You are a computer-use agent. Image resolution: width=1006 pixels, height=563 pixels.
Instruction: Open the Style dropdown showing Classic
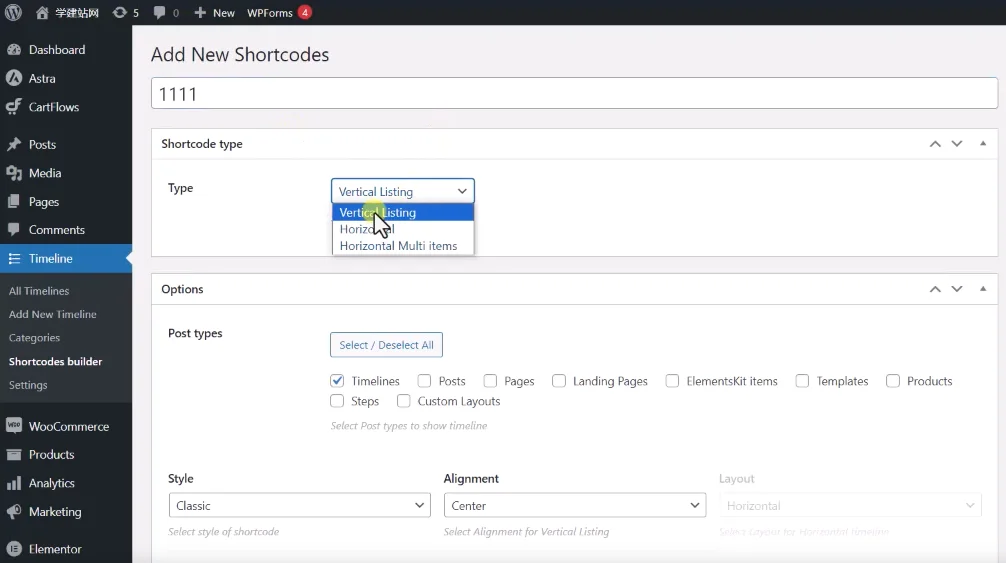299,506
